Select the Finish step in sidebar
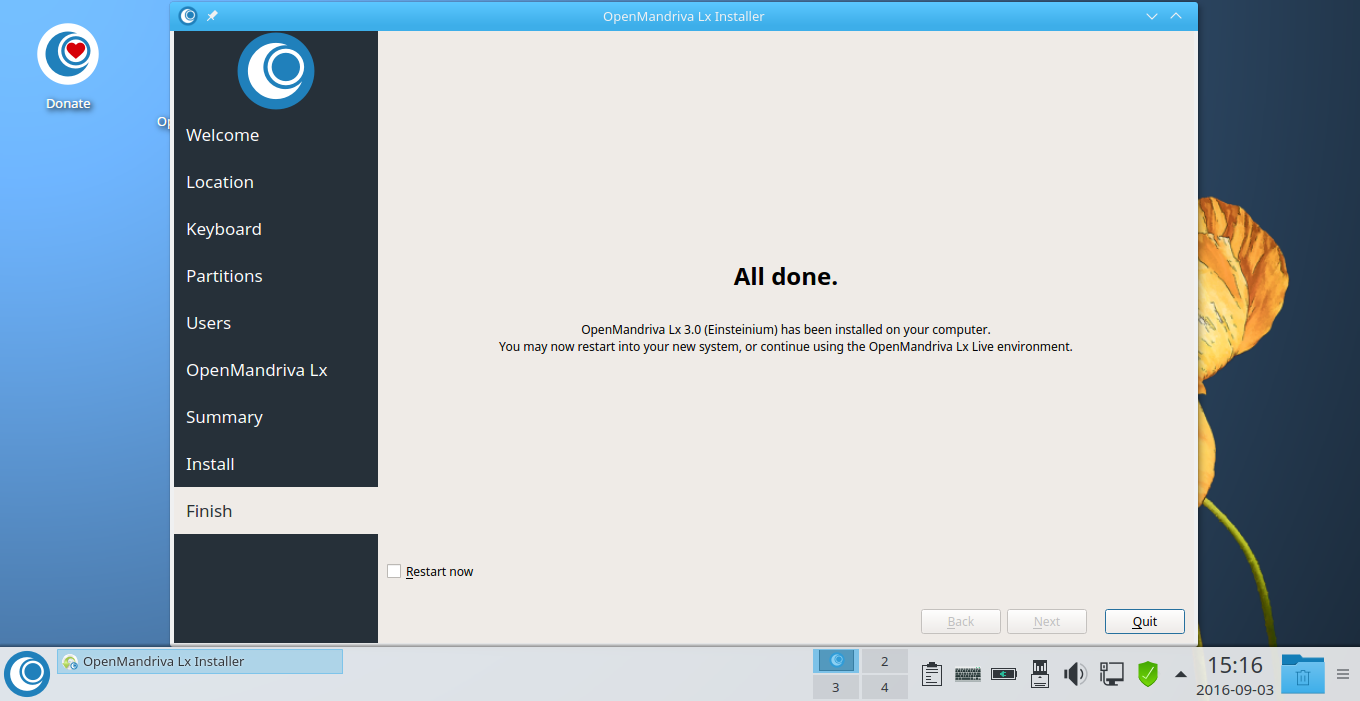The height and width of the screenshot is (701, 1360). [276, 511]
